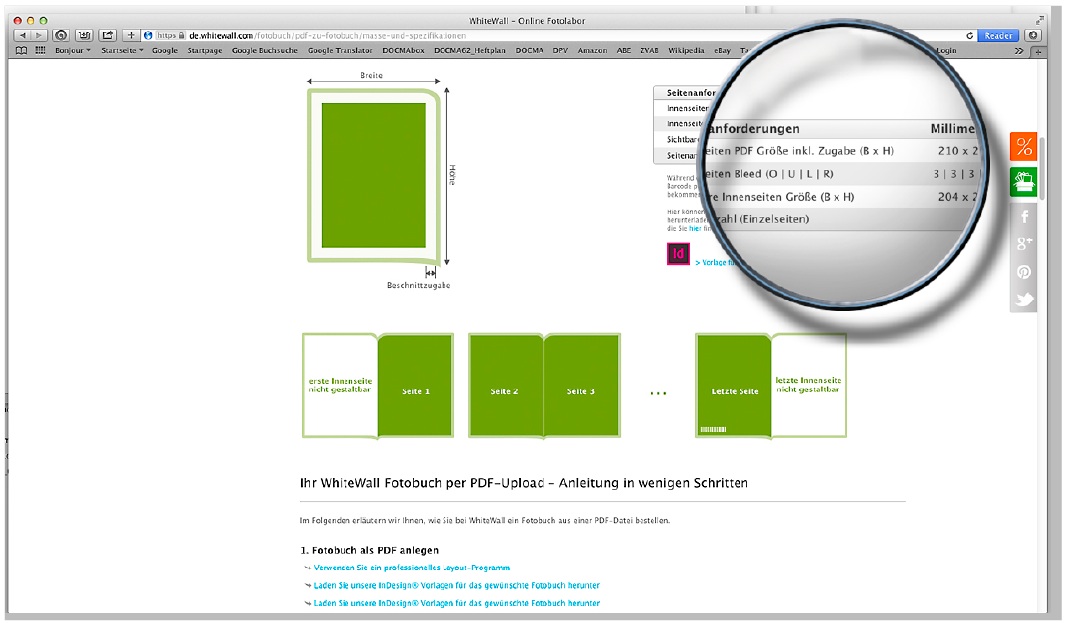Open the DOCMA bookmark

click(x=529, y=50)
